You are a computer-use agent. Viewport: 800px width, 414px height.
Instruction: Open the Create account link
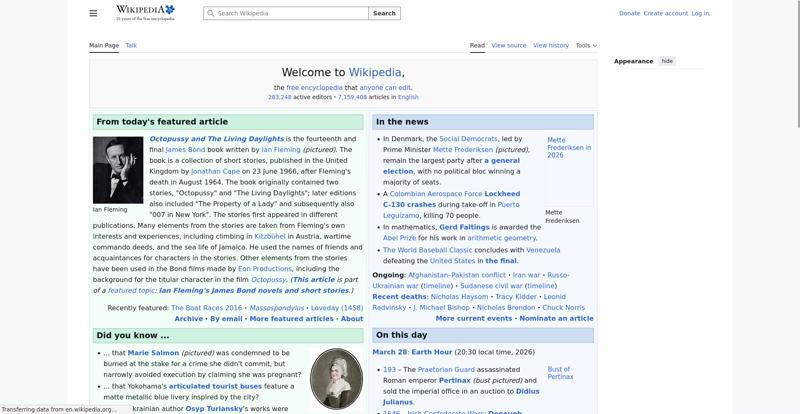point(665,13)
